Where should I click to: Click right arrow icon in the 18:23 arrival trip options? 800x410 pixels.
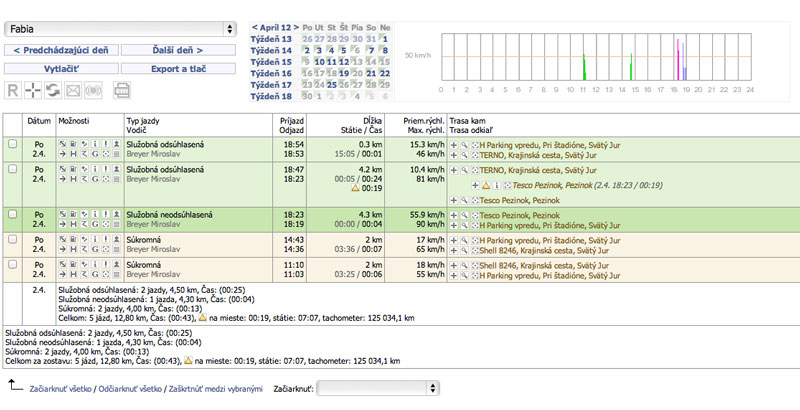[x=62, y=224]
